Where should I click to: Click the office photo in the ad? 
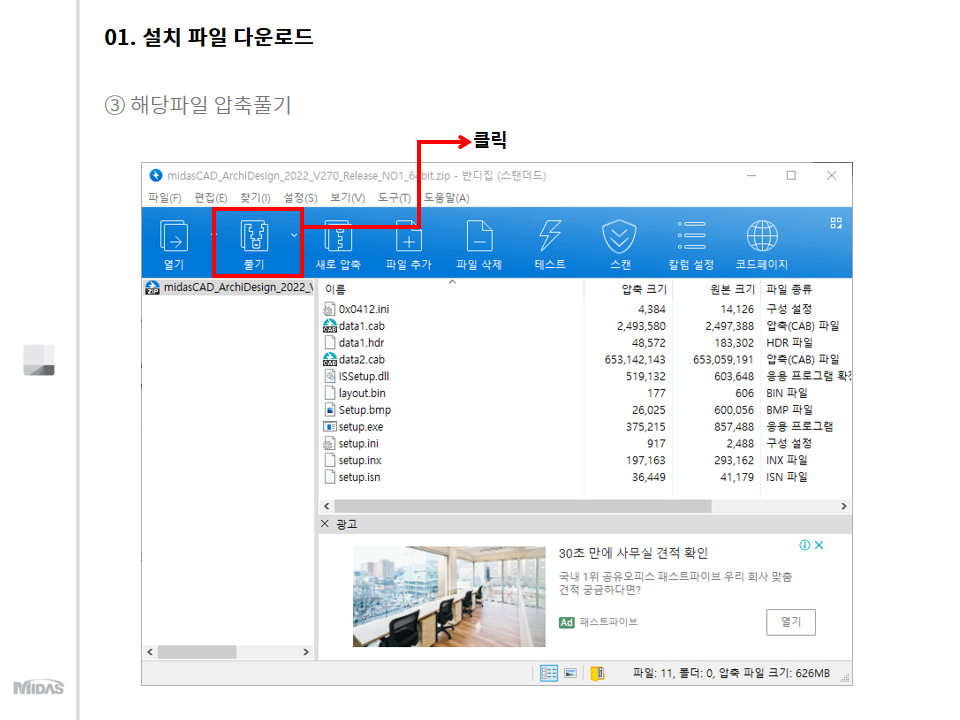(449, 596)
